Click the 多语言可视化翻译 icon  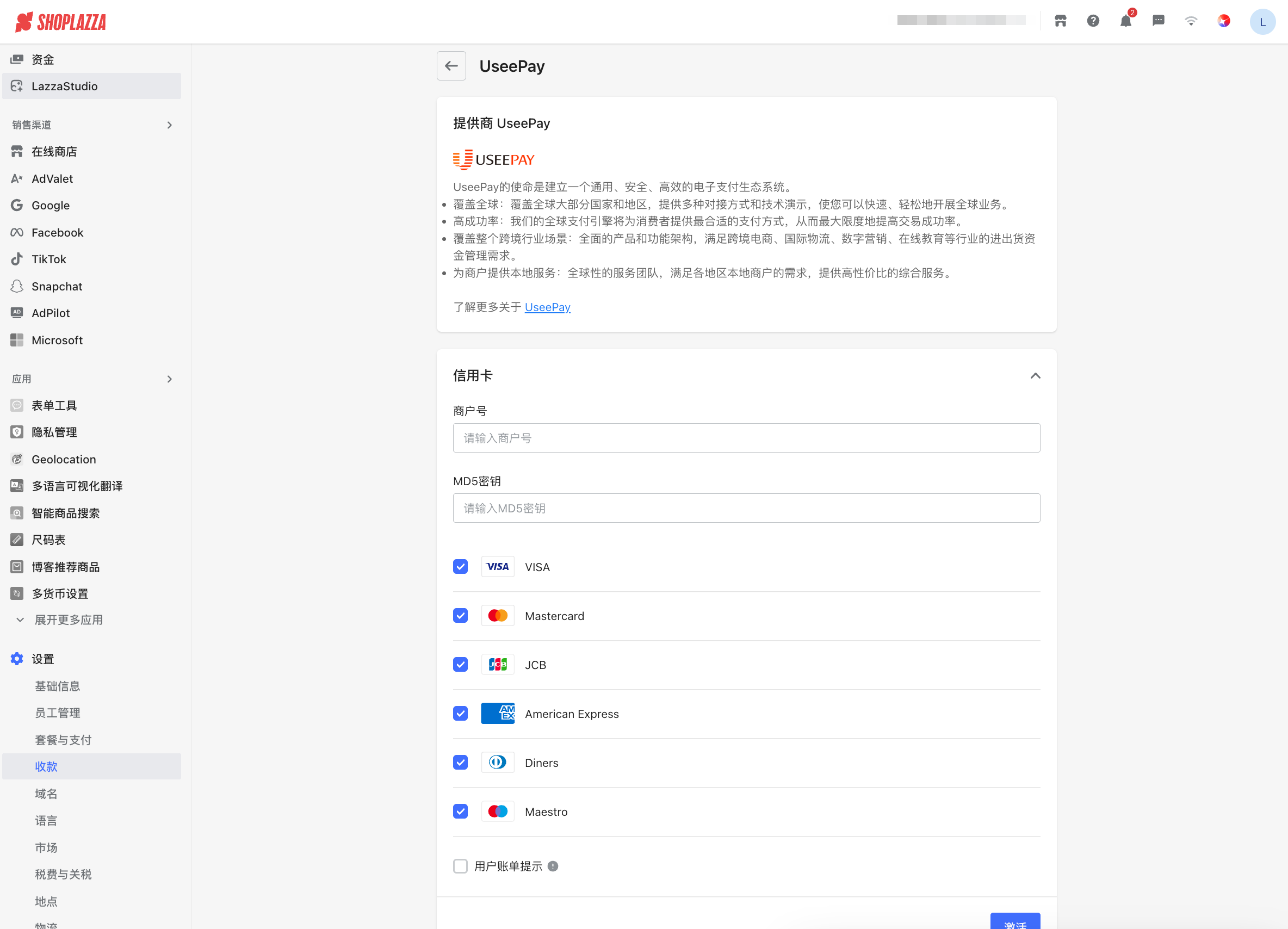coord(17,486)
